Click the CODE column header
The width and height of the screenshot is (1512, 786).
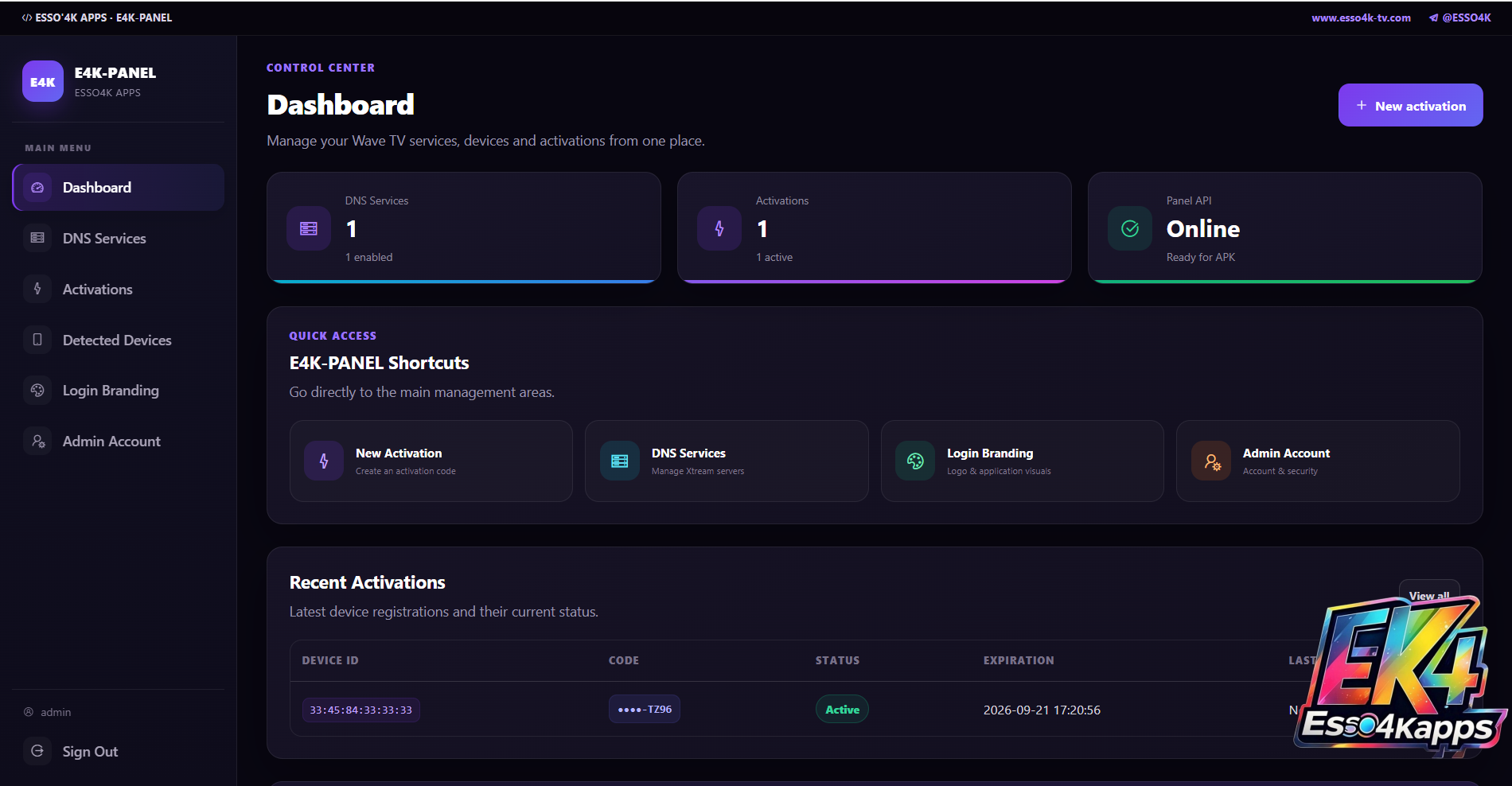pyautogui.click(x=624, y=660)
